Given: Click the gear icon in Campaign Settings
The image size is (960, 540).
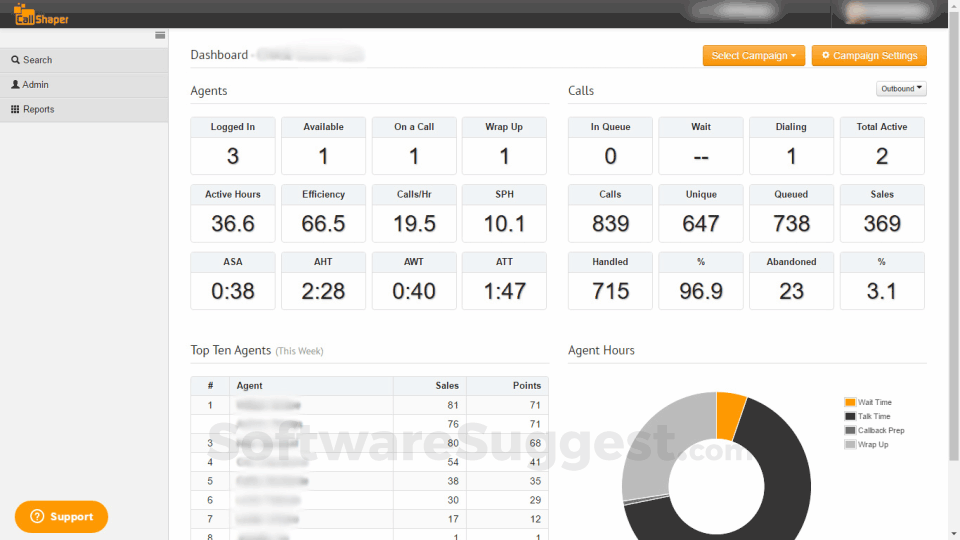Looking at the screenshot, I should [825, 55].
